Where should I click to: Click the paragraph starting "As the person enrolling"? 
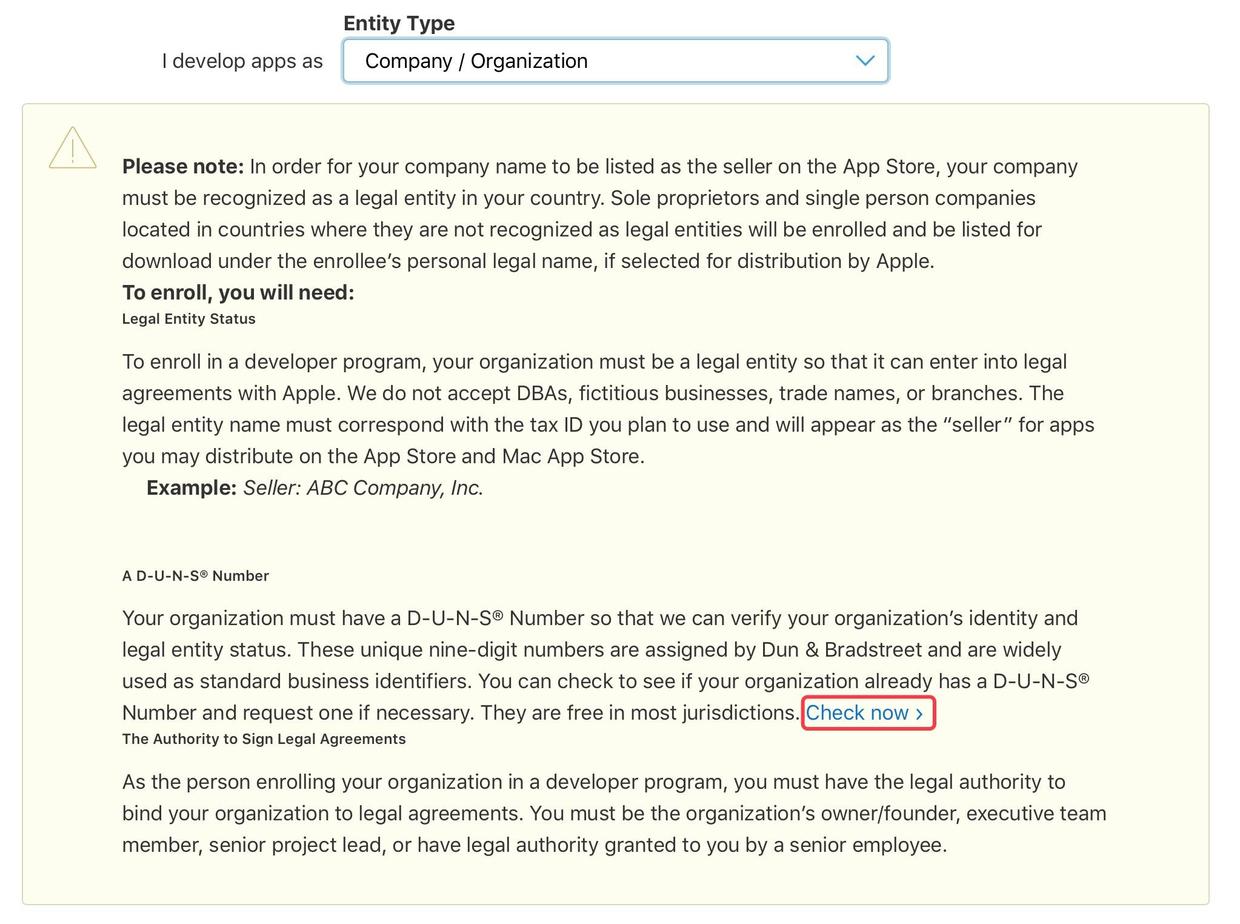(x=614, y=813)
